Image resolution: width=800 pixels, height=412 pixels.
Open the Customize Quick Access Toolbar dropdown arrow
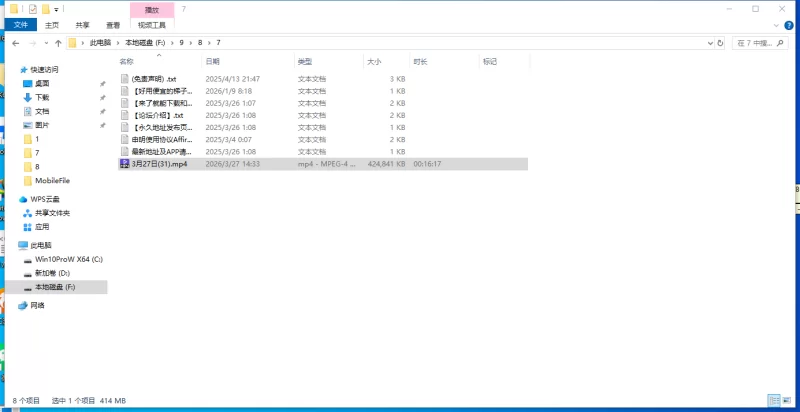pos(56,9)
